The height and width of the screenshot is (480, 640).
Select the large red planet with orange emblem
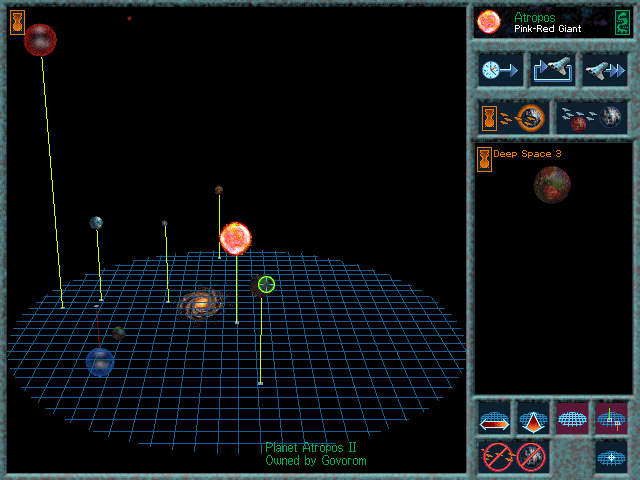40,40
